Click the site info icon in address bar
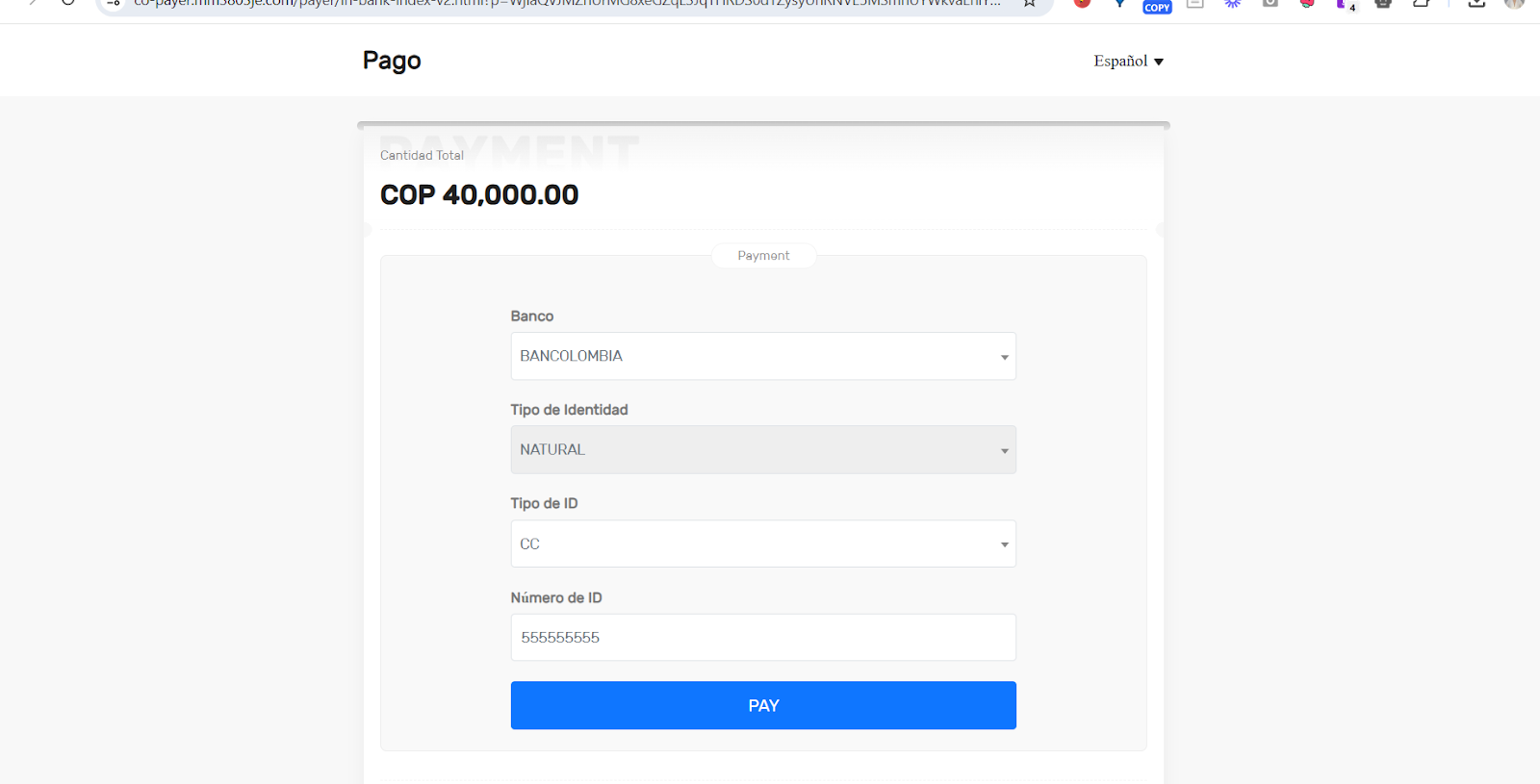The height and width of the screenshot is (784, 1540). (114, 4)
